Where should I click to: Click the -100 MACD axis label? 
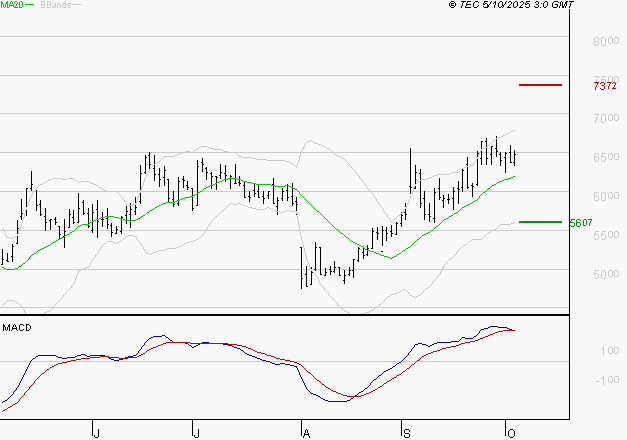(x=607, y=380)
